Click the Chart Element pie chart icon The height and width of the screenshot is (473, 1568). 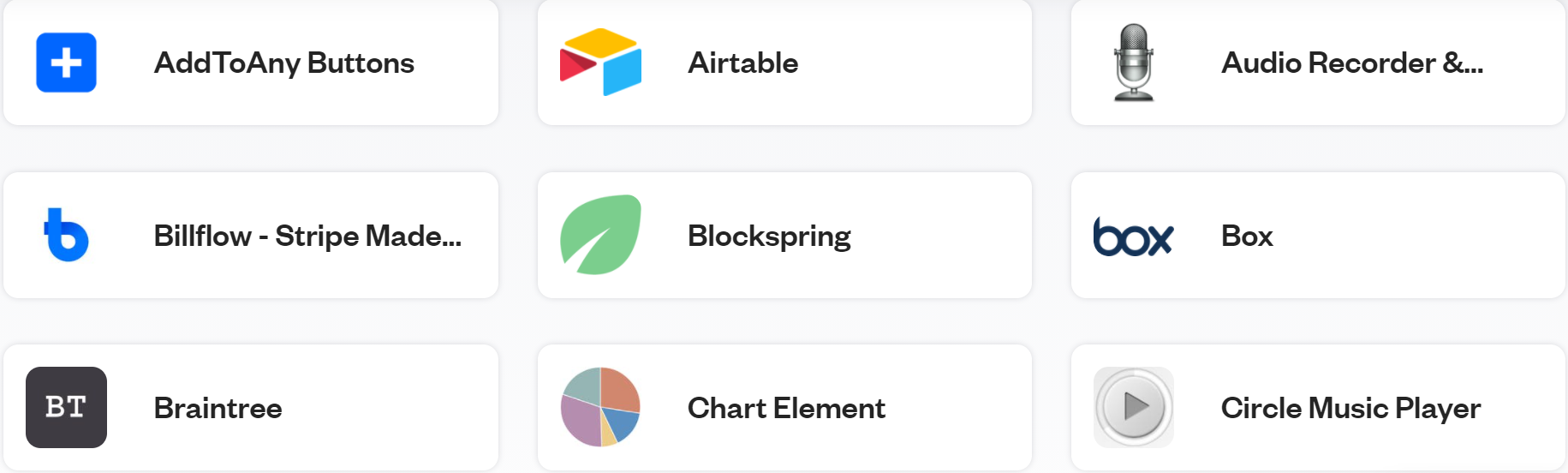[x=600, y=407]
